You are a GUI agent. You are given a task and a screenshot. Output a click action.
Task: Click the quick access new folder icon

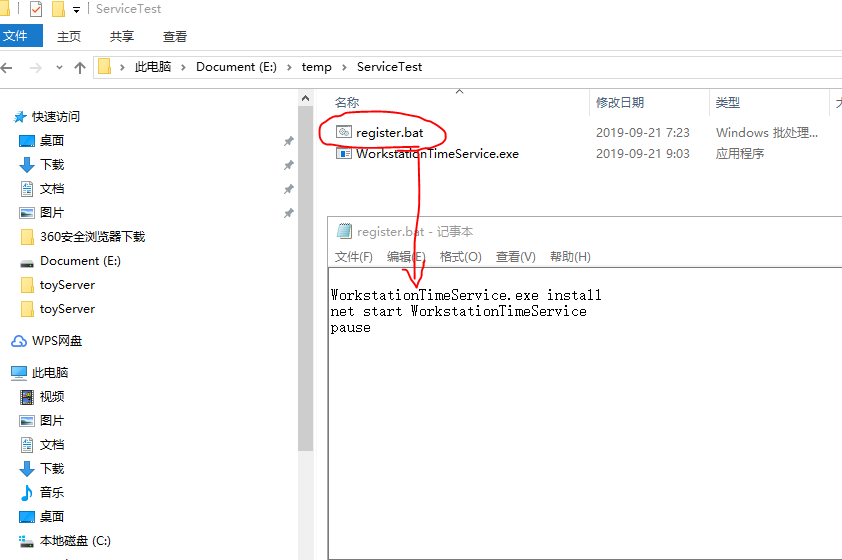[58, 9]
